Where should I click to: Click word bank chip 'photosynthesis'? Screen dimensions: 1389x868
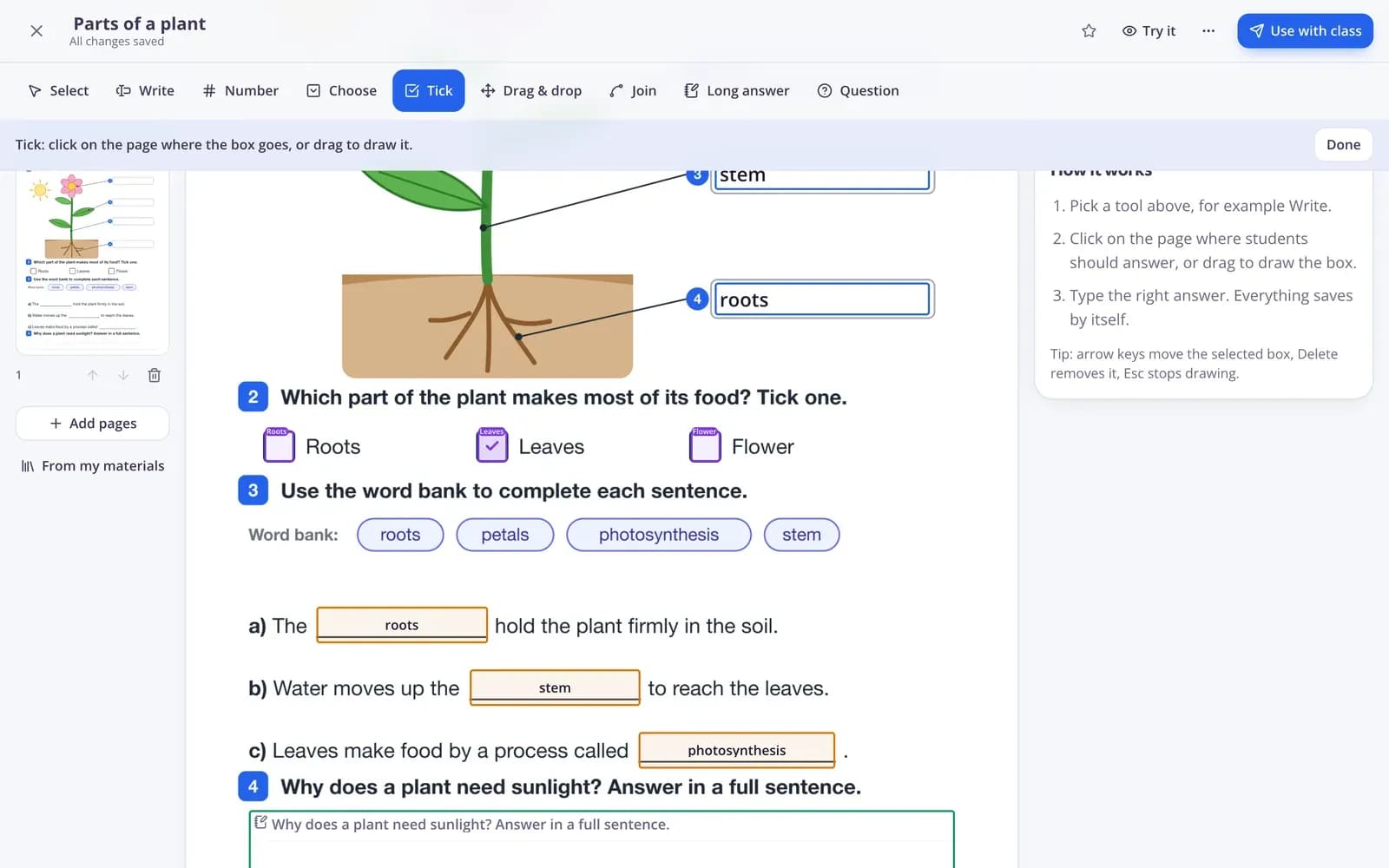click(659, 535)
